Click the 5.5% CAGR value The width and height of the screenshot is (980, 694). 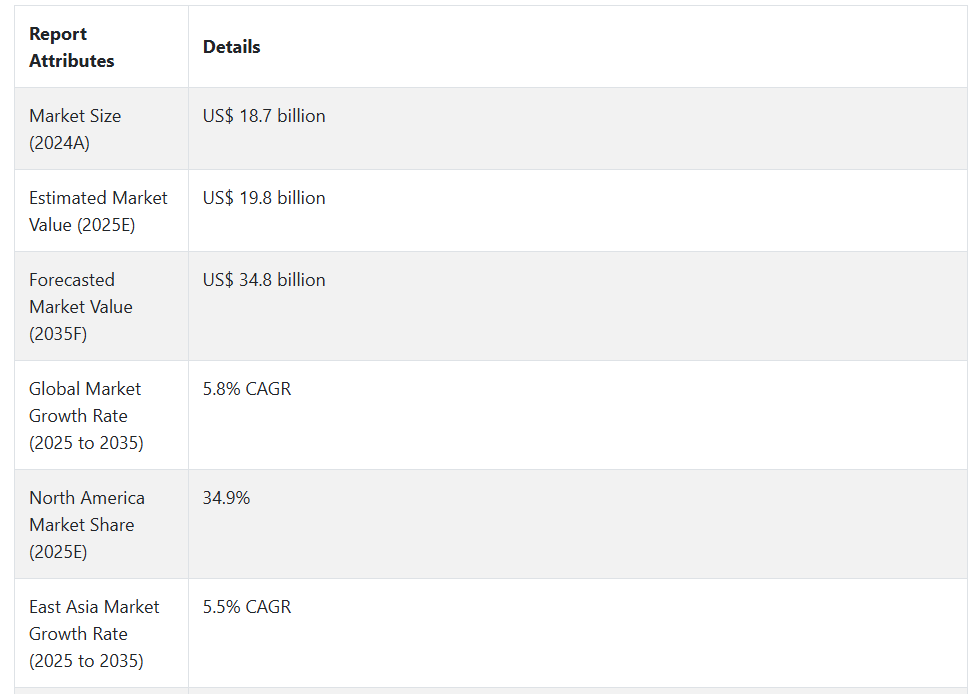pos(247,606)
